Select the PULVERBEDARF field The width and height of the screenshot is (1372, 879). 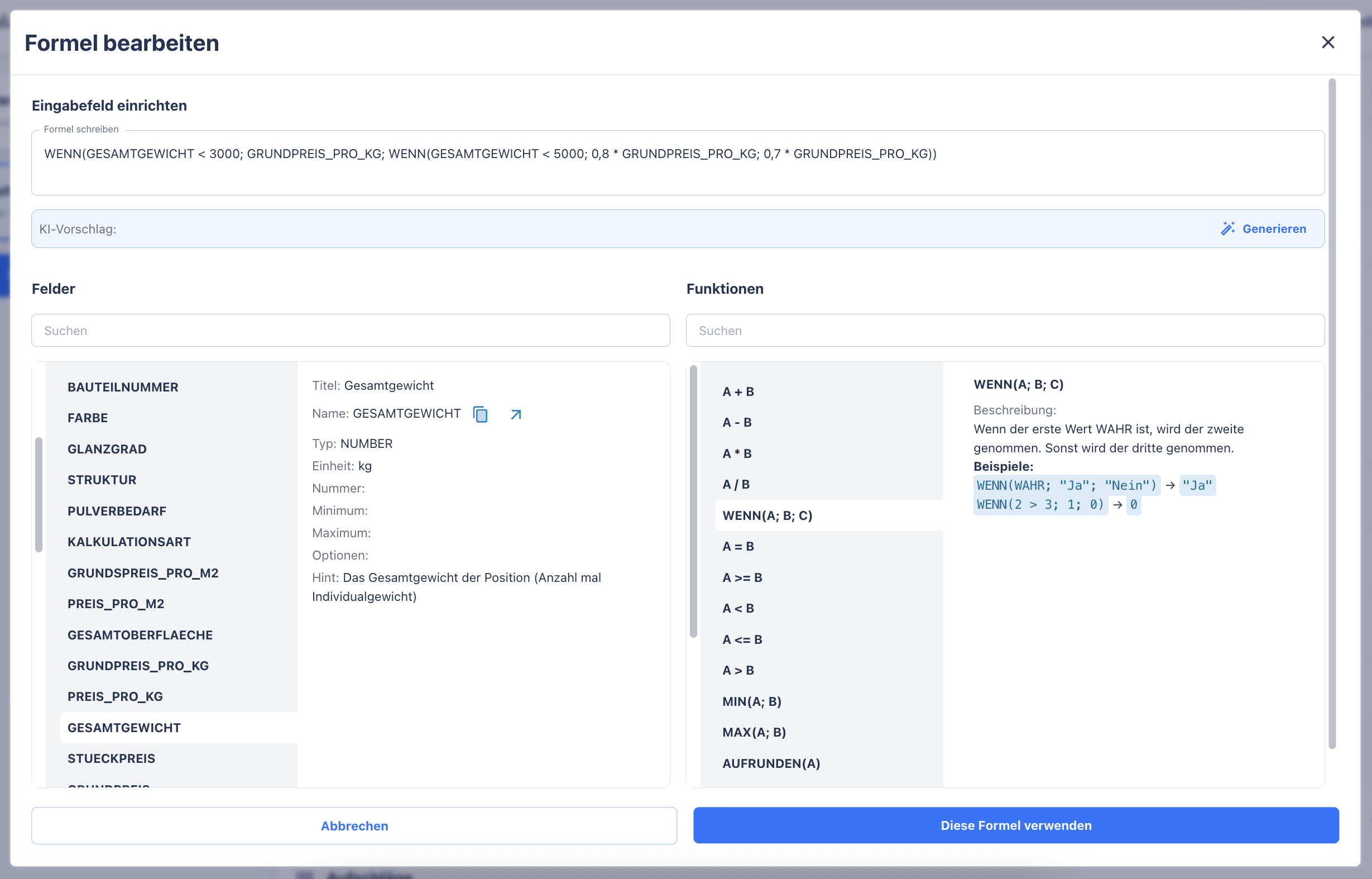pyautogui.click(x=117, y=511)
